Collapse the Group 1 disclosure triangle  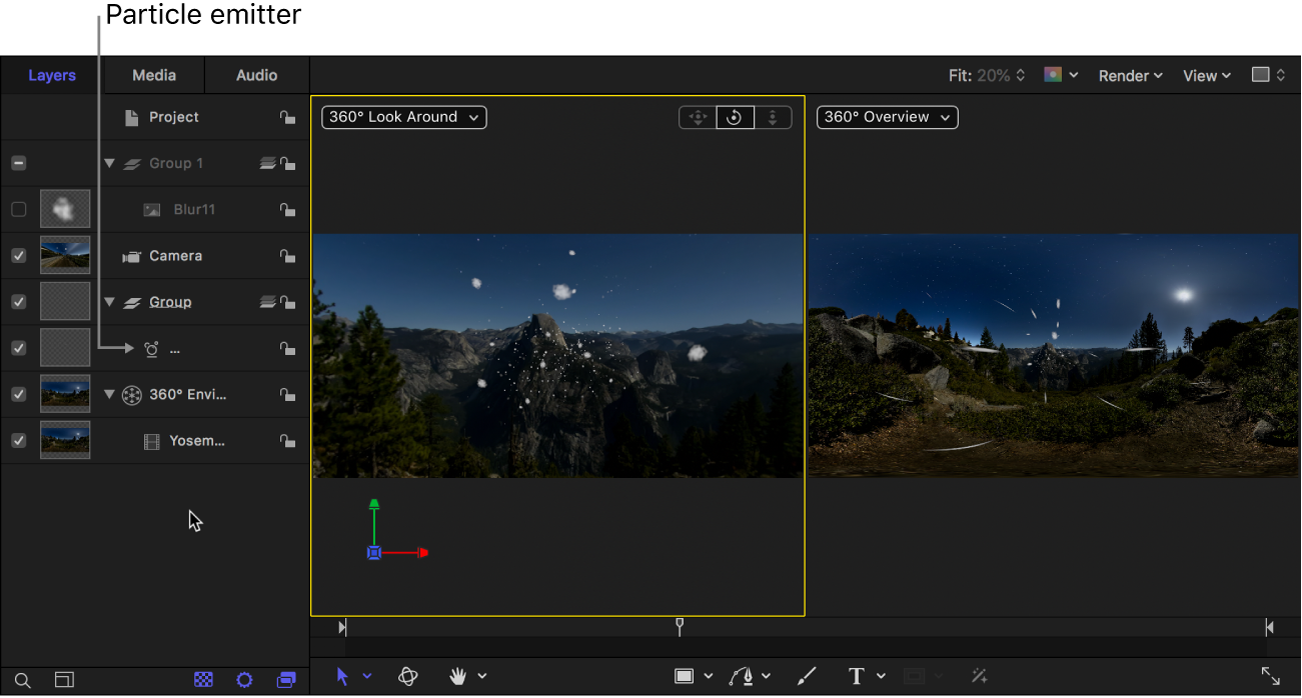[x=109, y=163]
